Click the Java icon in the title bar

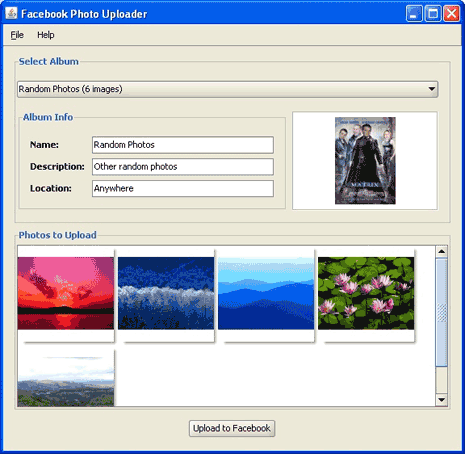pyautogui.click(x=11, y=13)
